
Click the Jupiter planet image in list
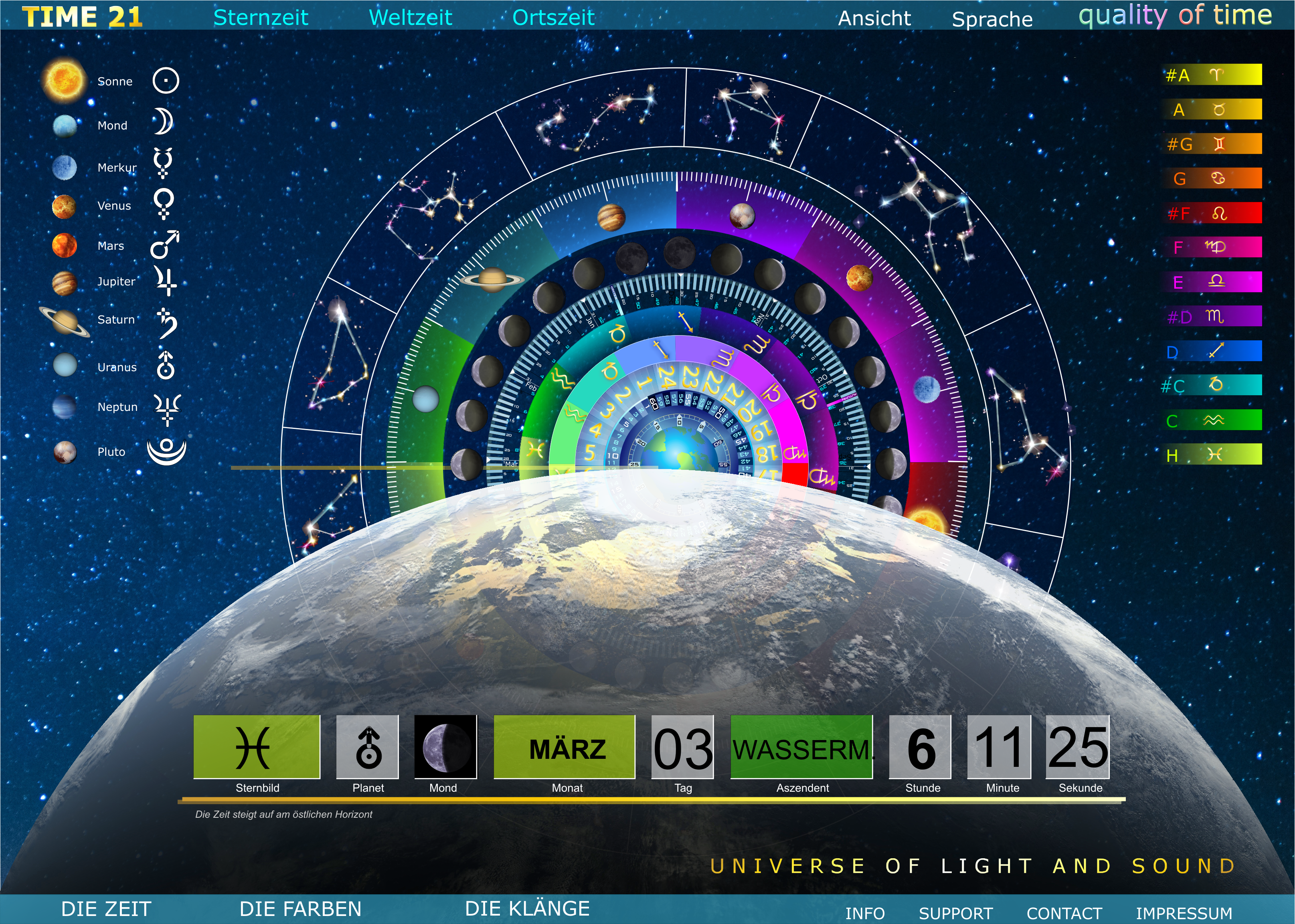(64, 283)
